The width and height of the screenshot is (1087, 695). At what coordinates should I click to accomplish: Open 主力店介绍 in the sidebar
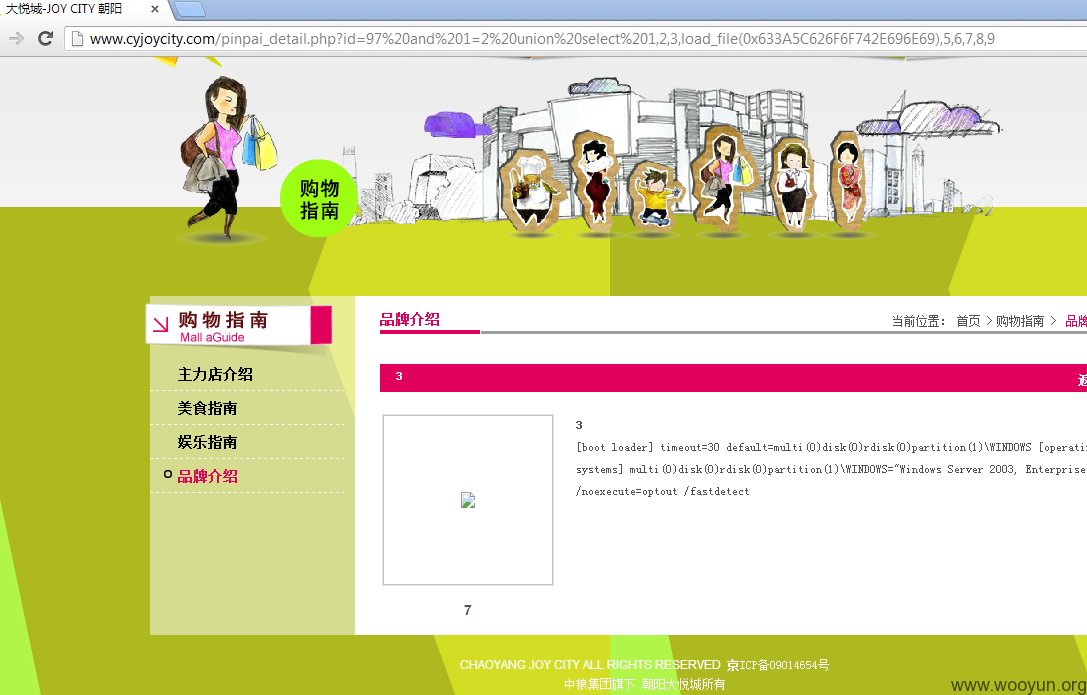click(x=215, y=374)
